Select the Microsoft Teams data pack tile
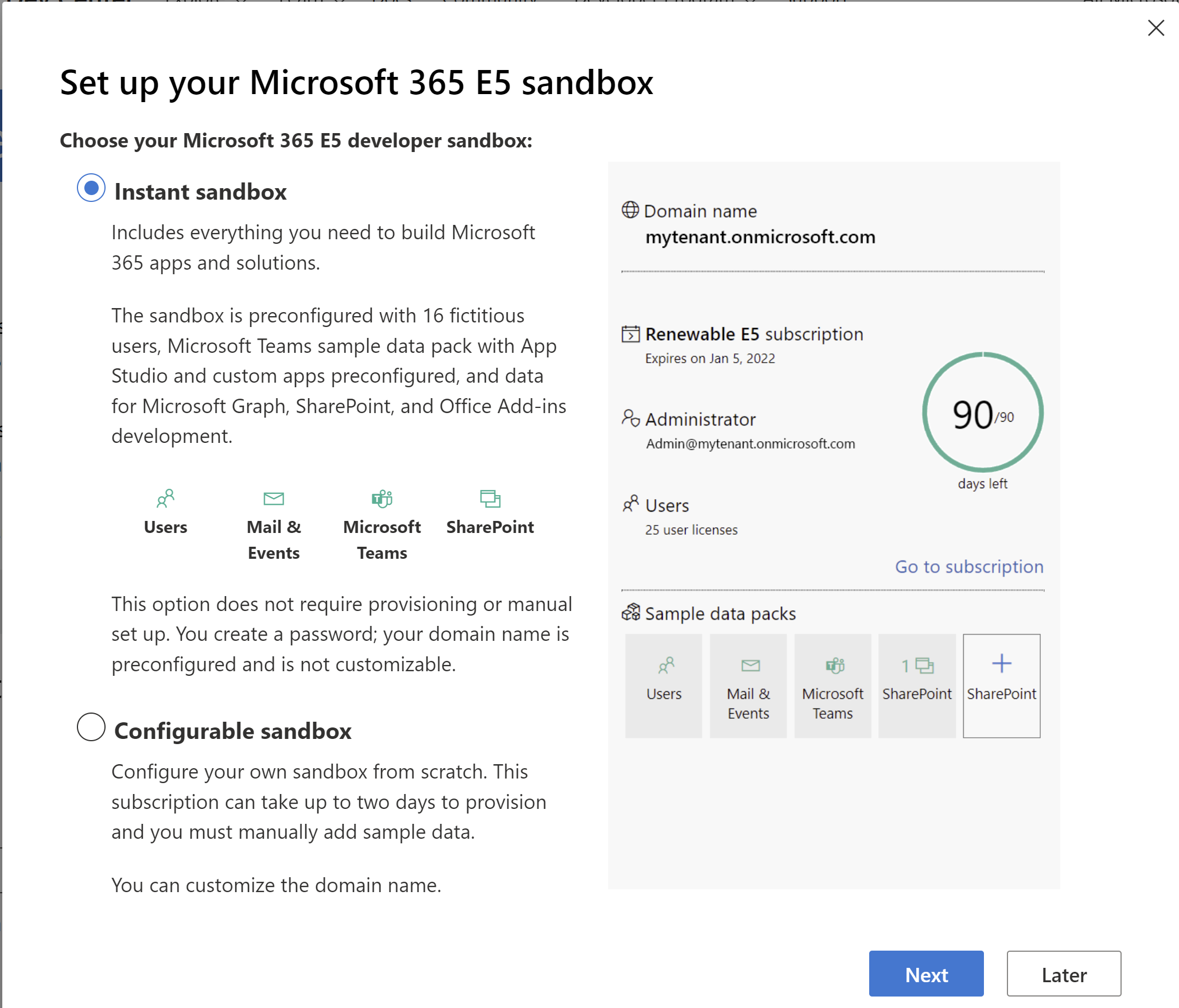Viewport: 1179px width, 1008px height. coord(832,686)
